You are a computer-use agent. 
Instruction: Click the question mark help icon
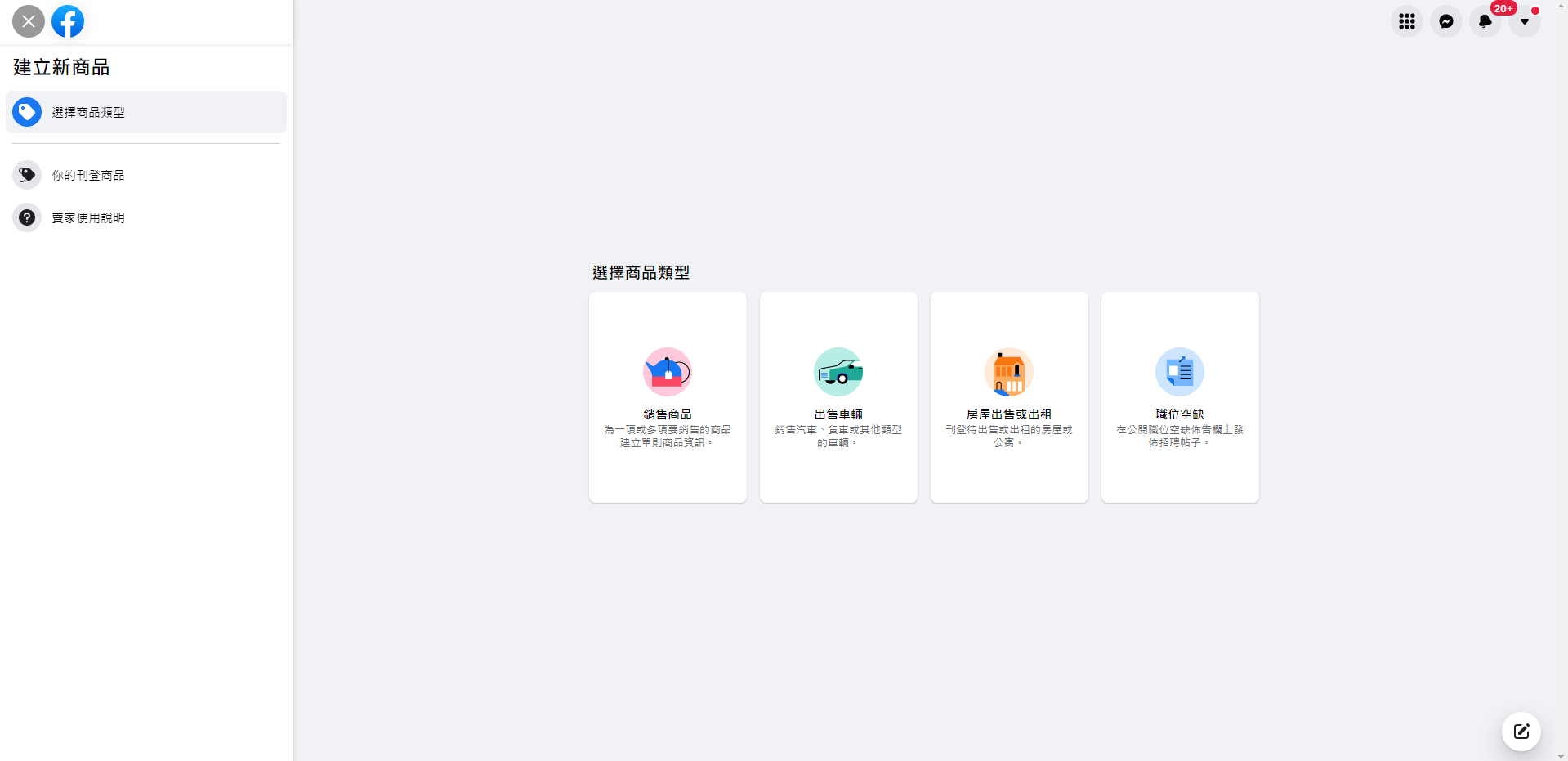27,217
